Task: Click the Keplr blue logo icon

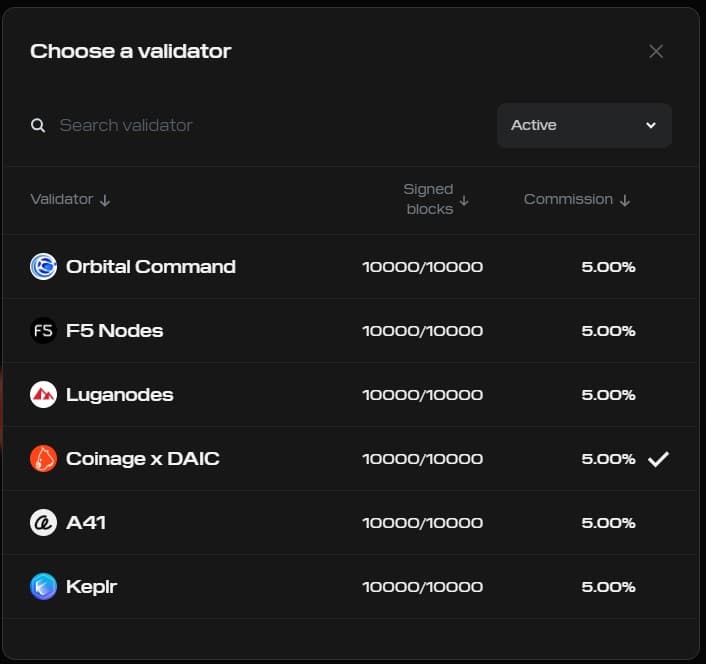Action: pyautogui.click(x=43, y=587)
